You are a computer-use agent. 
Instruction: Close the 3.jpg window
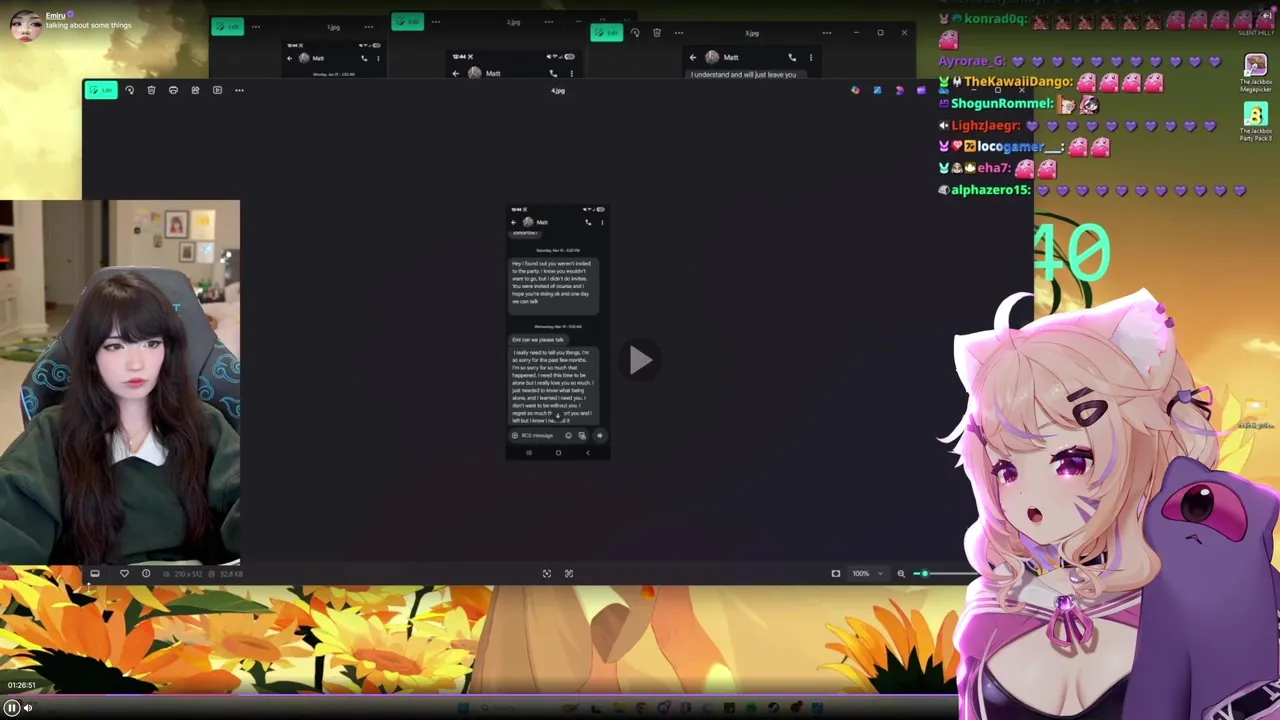[x=904, y=33]
